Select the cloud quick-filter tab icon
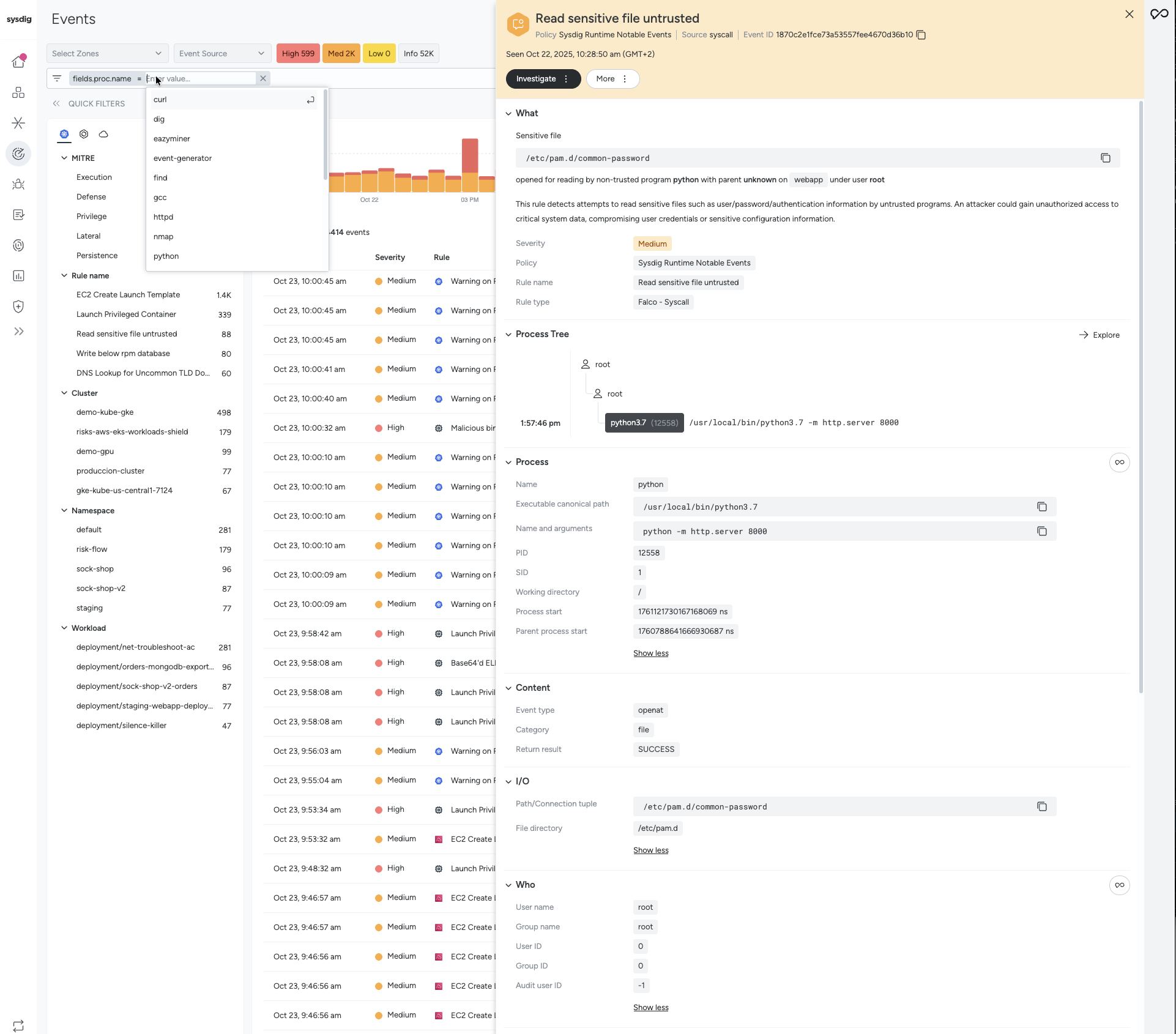 103,134
